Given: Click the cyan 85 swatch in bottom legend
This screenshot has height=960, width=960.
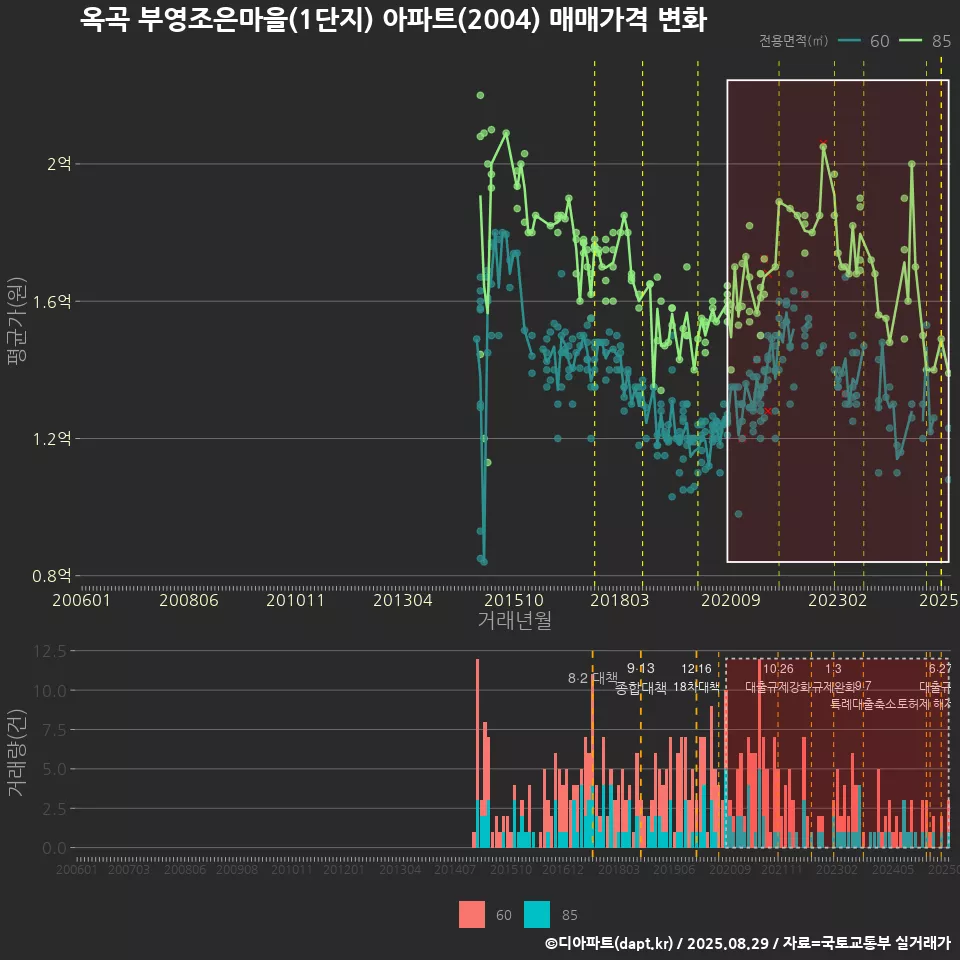Looking at the screenshot, I should click(537, 915).
